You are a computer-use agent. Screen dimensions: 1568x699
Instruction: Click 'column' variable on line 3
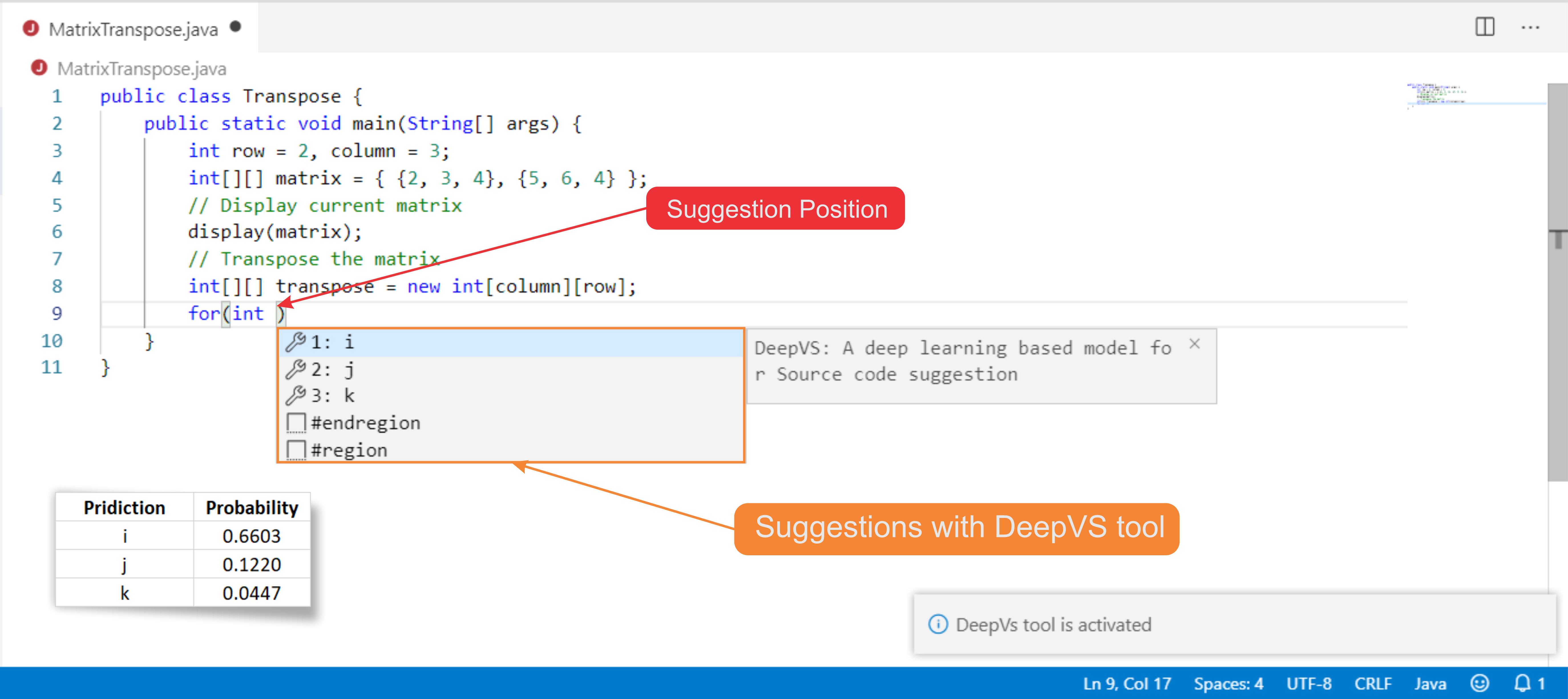(363, 151)
